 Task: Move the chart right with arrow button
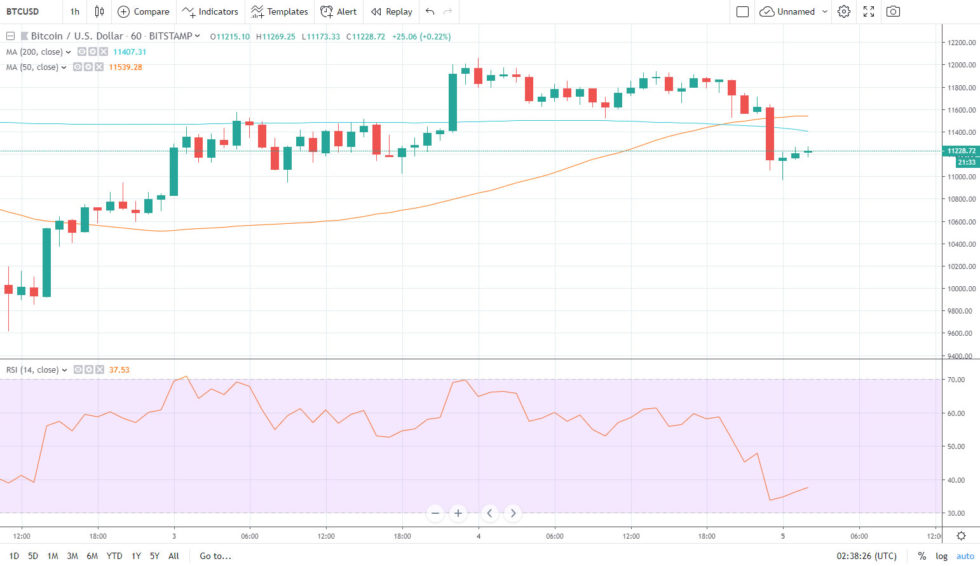513,513
